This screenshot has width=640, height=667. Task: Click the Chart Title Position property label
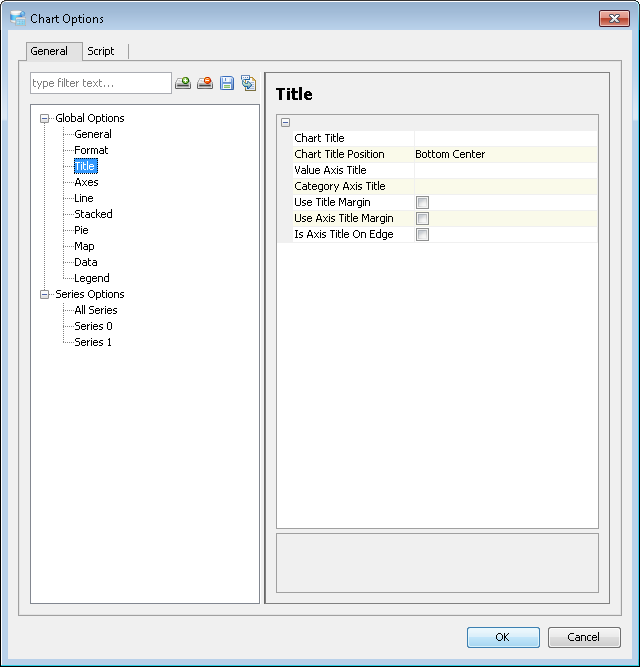point(339,154)
